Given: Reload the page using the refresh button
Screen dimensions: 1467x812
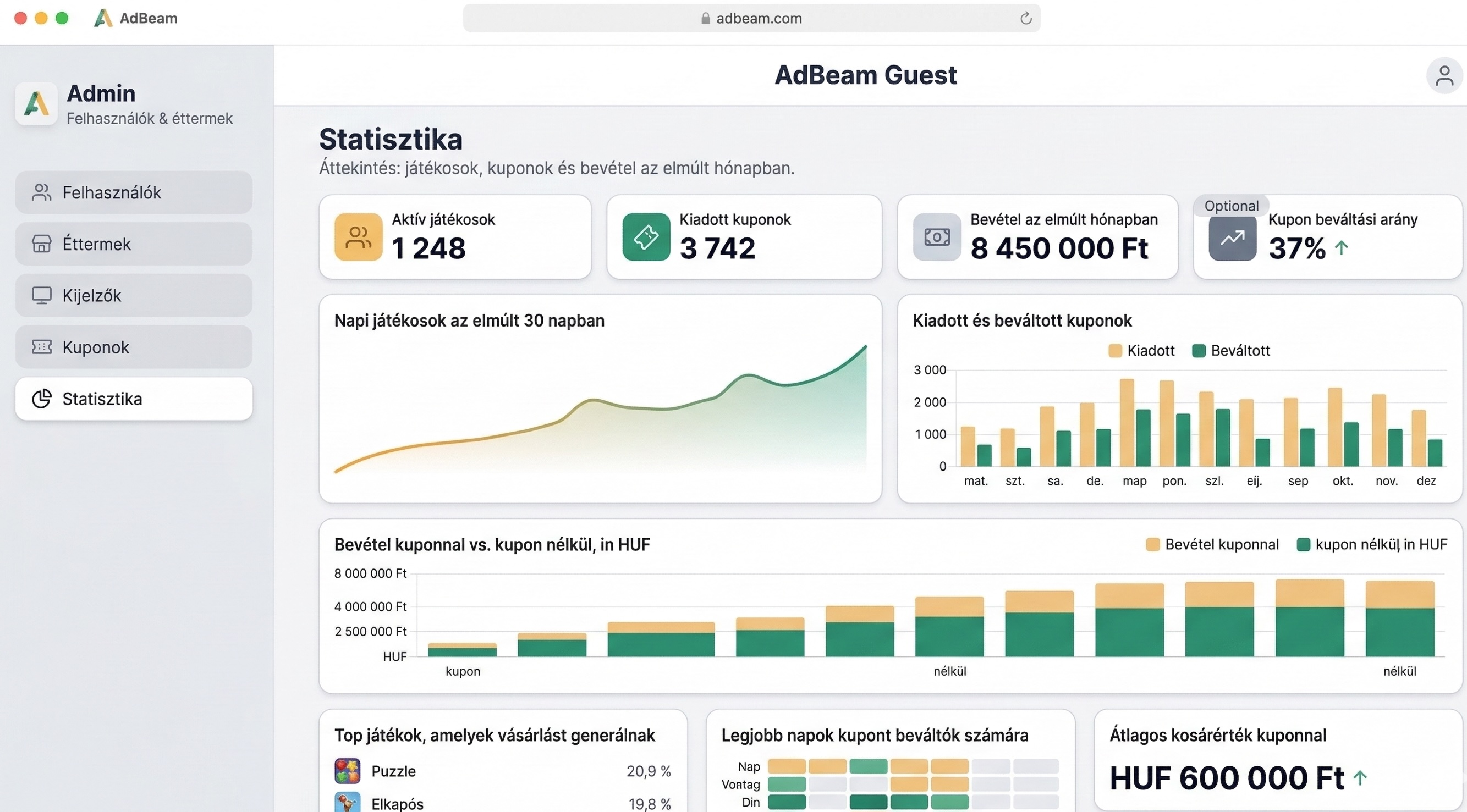Looking at the screenshot, I should tap(1026, 18).
